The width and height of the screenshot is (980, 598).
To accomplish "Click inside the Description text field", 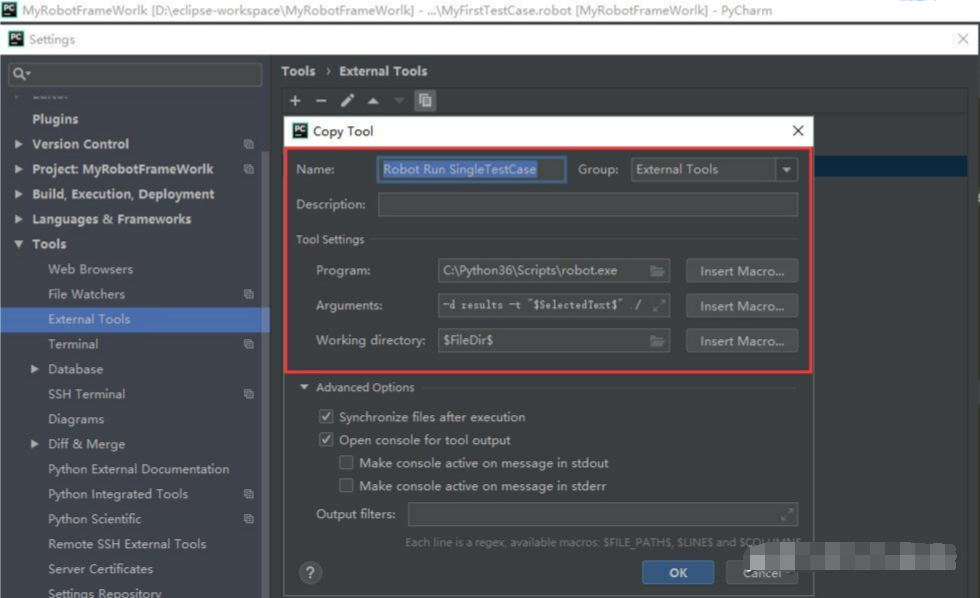I will coord(587,204).
